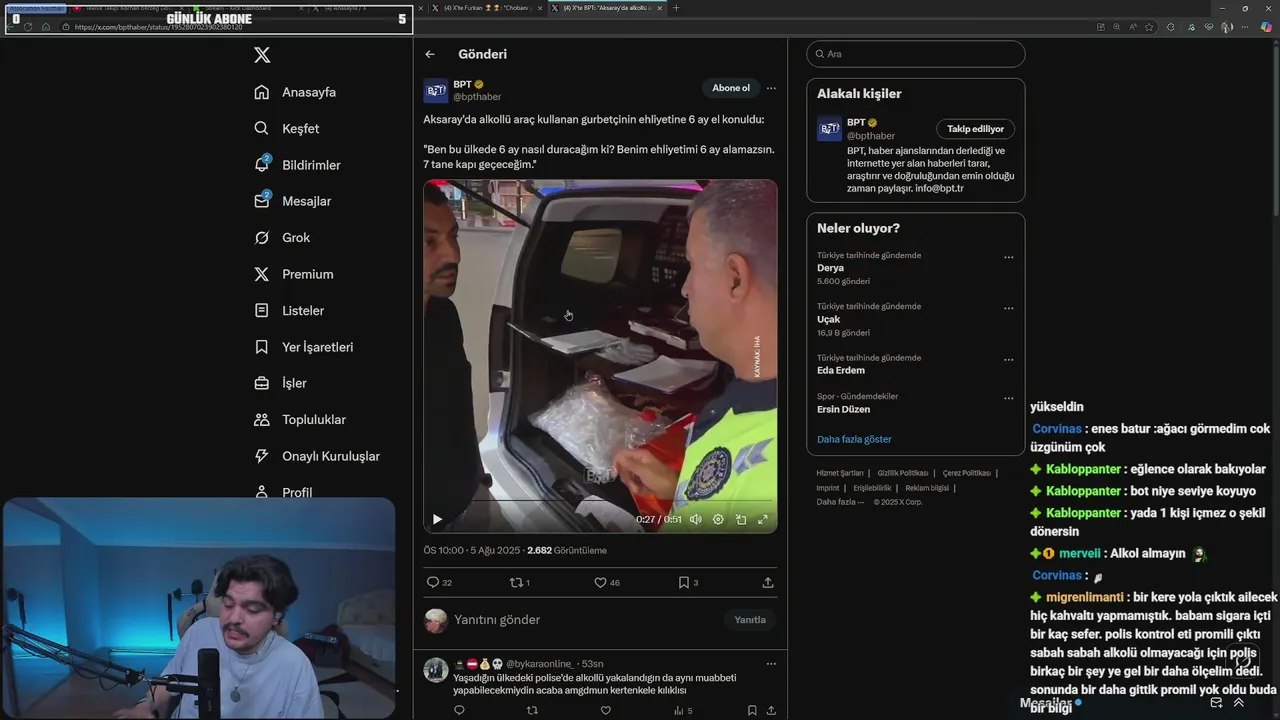1280x720 pixels.
Task: Click the Yanıtla button
Action: (x=750, y=620)
